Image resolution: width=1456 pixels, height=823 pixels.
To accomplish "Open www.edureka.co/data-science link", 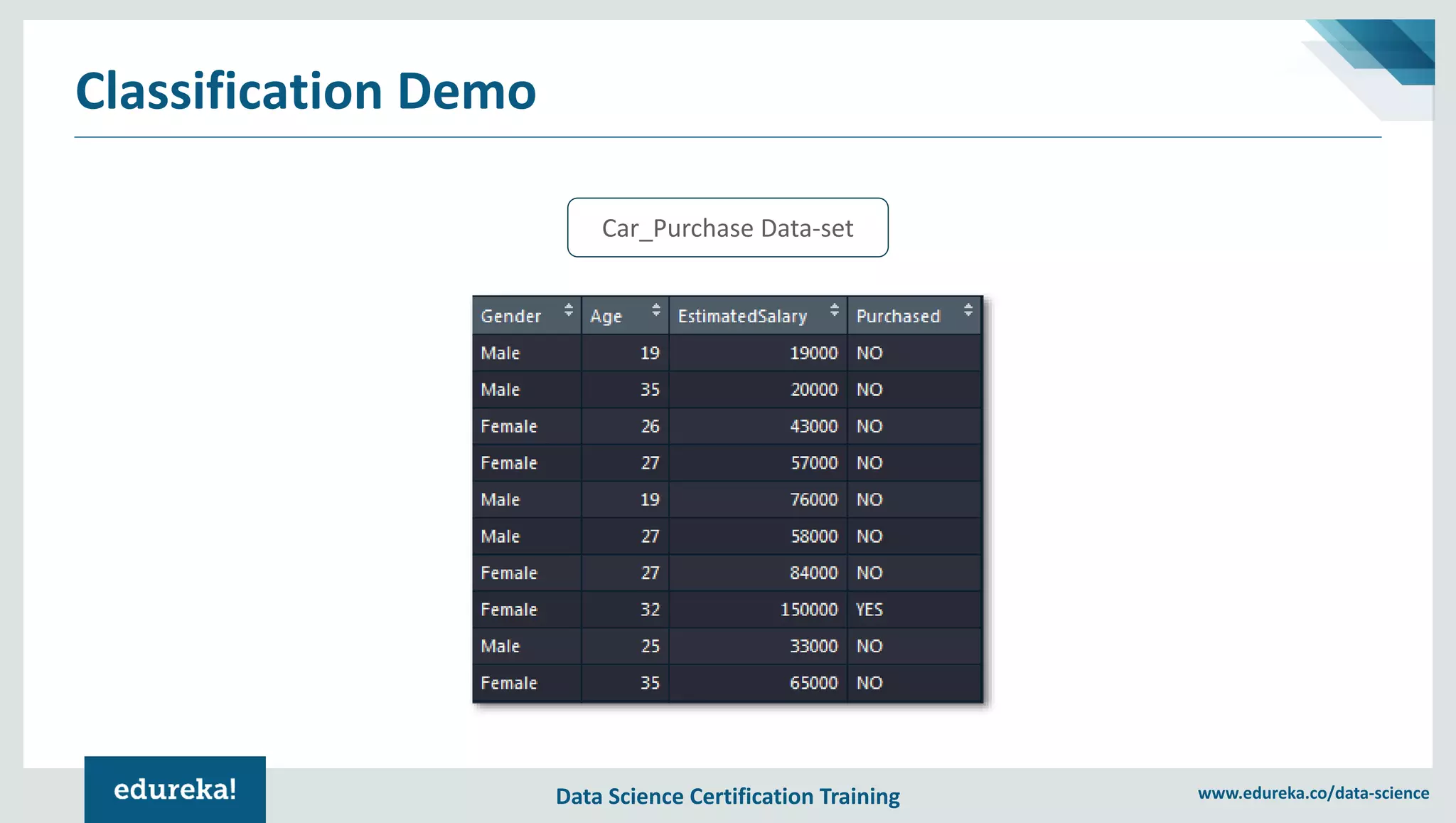I will [1313, 793].
